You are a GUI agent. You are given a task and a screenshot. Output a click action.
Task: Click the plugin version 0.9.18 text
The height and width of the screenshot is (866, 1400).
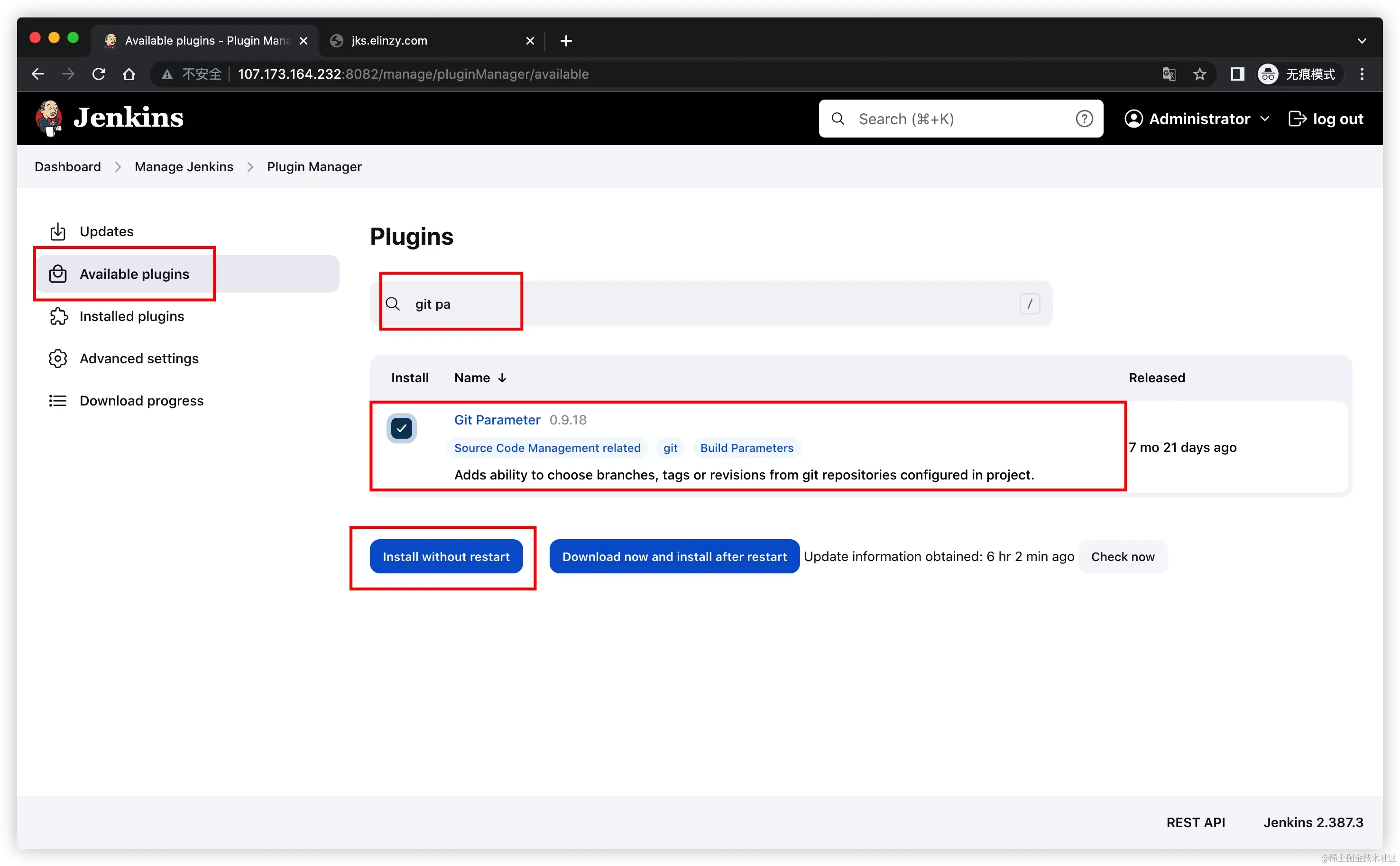click(567, 420)
